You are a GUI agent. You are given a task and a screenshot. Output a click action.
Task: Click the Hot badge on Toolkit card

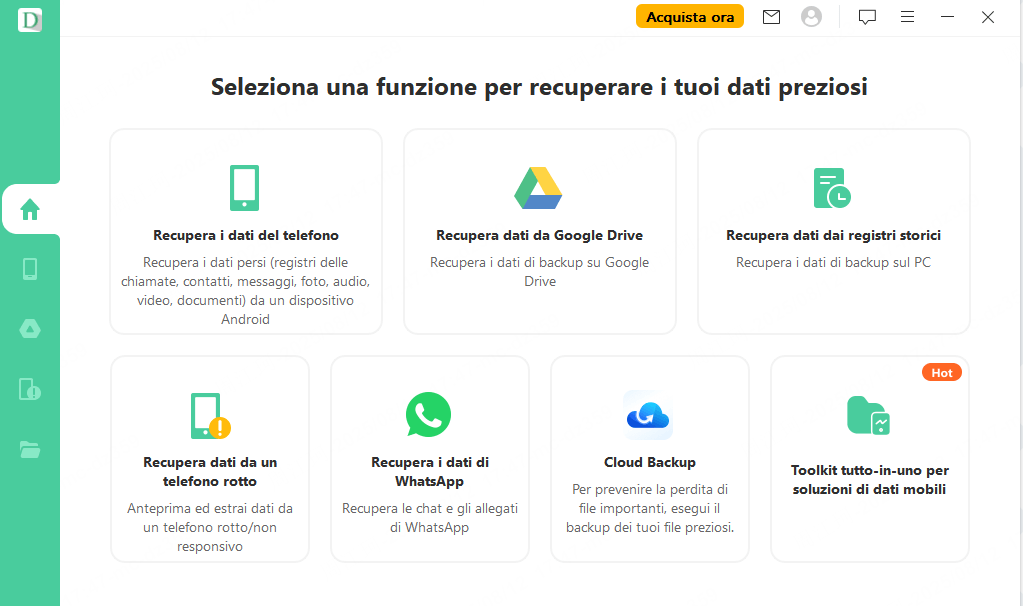[x=941, y=372]
